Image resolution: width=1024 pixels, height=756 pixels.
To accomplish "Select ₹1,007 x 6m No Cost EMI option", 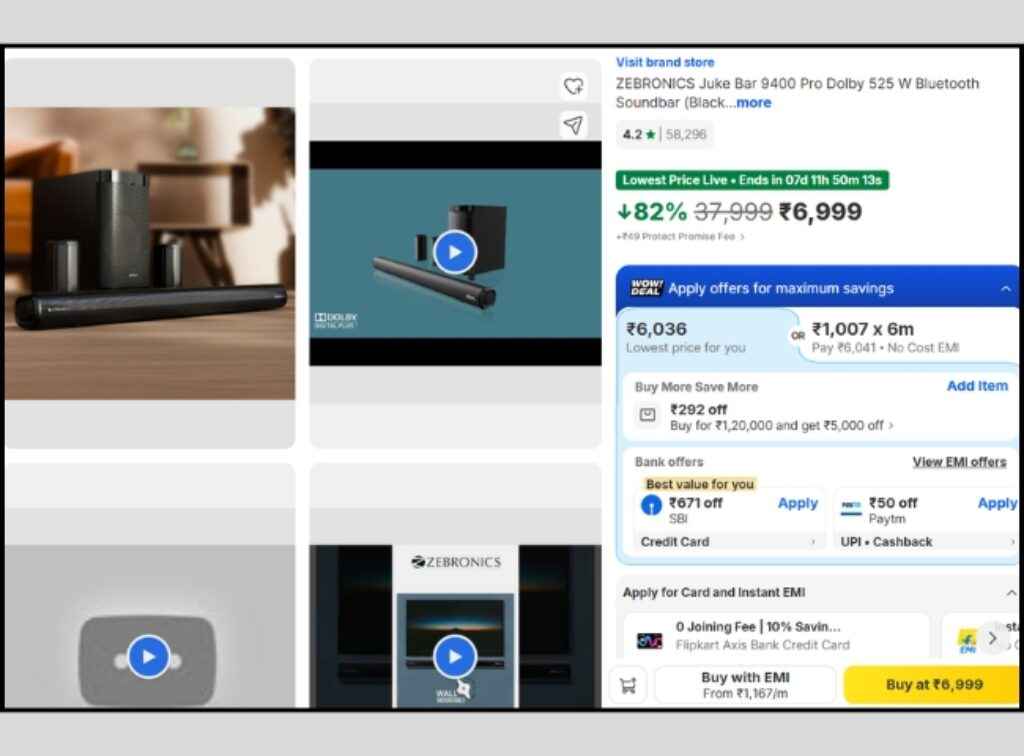I will pyautogui.click(x=908, y=336).
